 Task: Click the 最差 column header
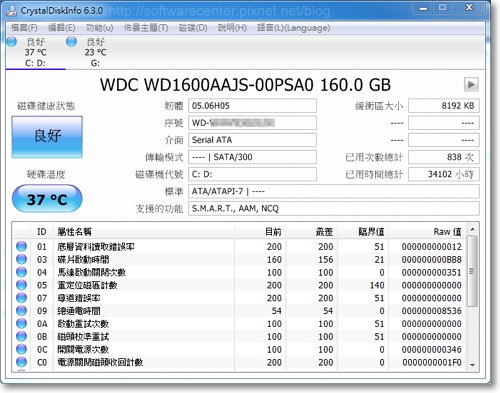click(311, 232)
